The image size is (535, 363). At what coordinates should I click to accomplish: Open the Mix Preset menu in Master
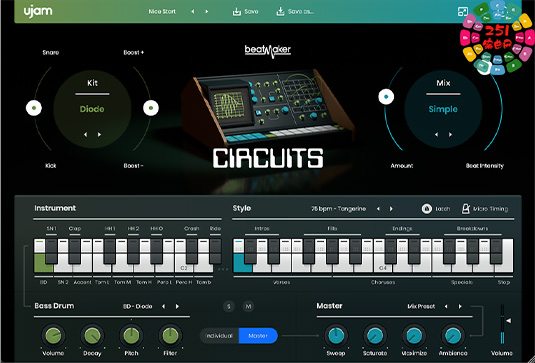click(421, 306)
